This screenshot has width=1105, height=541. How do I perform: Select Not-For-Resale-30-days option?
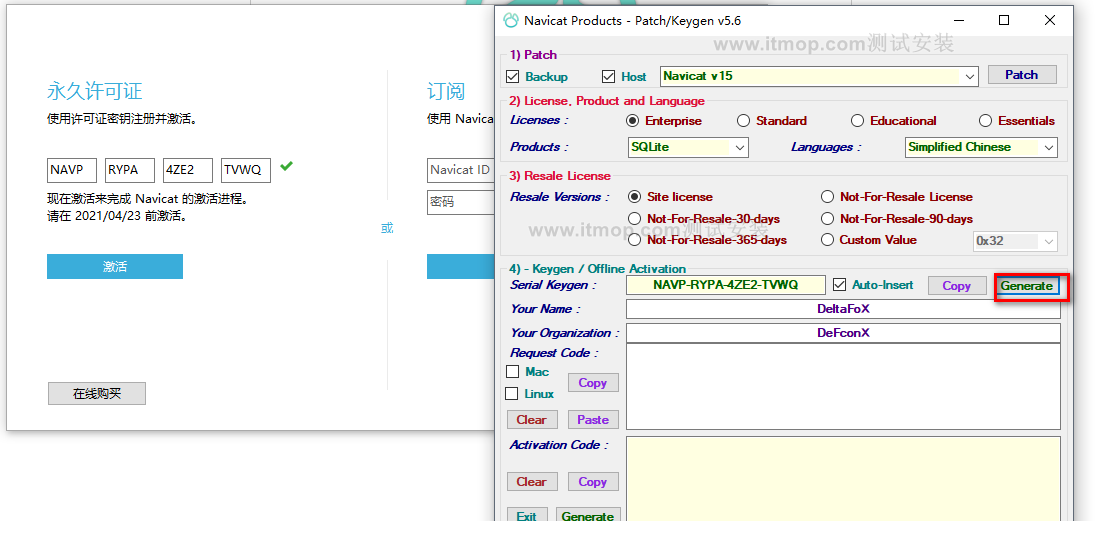pyautogui.click(x=635, y=218)
